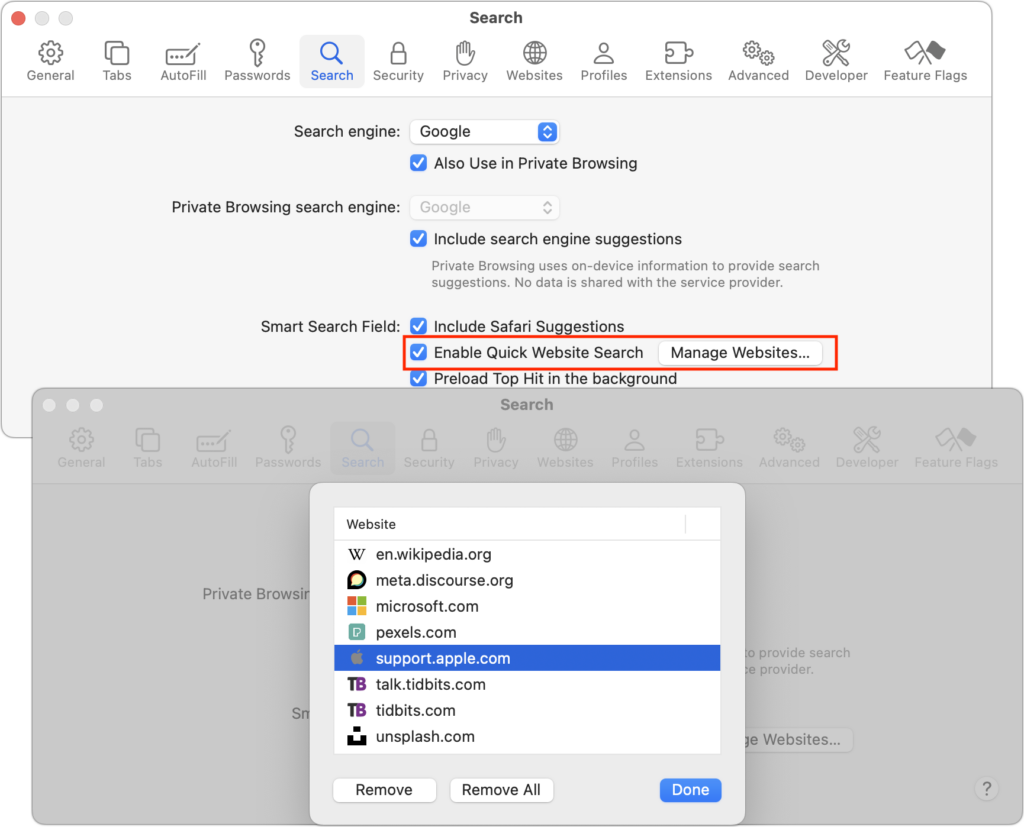
Task: Open Passwords settings via key icon in top toolbar
Action: tap(257, 61)
